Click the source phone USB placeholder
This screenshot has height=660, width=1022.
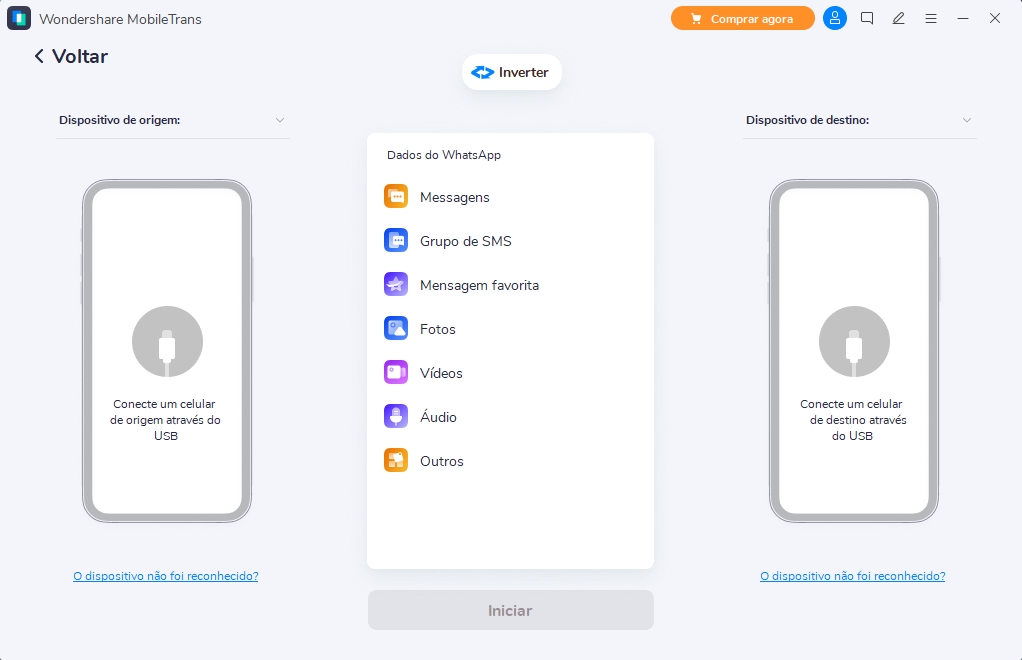(167, 342)
